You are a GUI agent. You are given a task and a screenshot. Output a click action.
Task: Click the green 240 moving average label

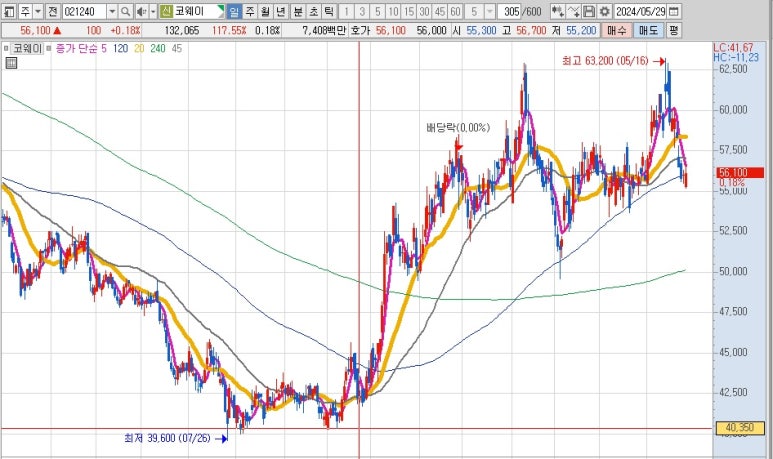coord(158,48)
